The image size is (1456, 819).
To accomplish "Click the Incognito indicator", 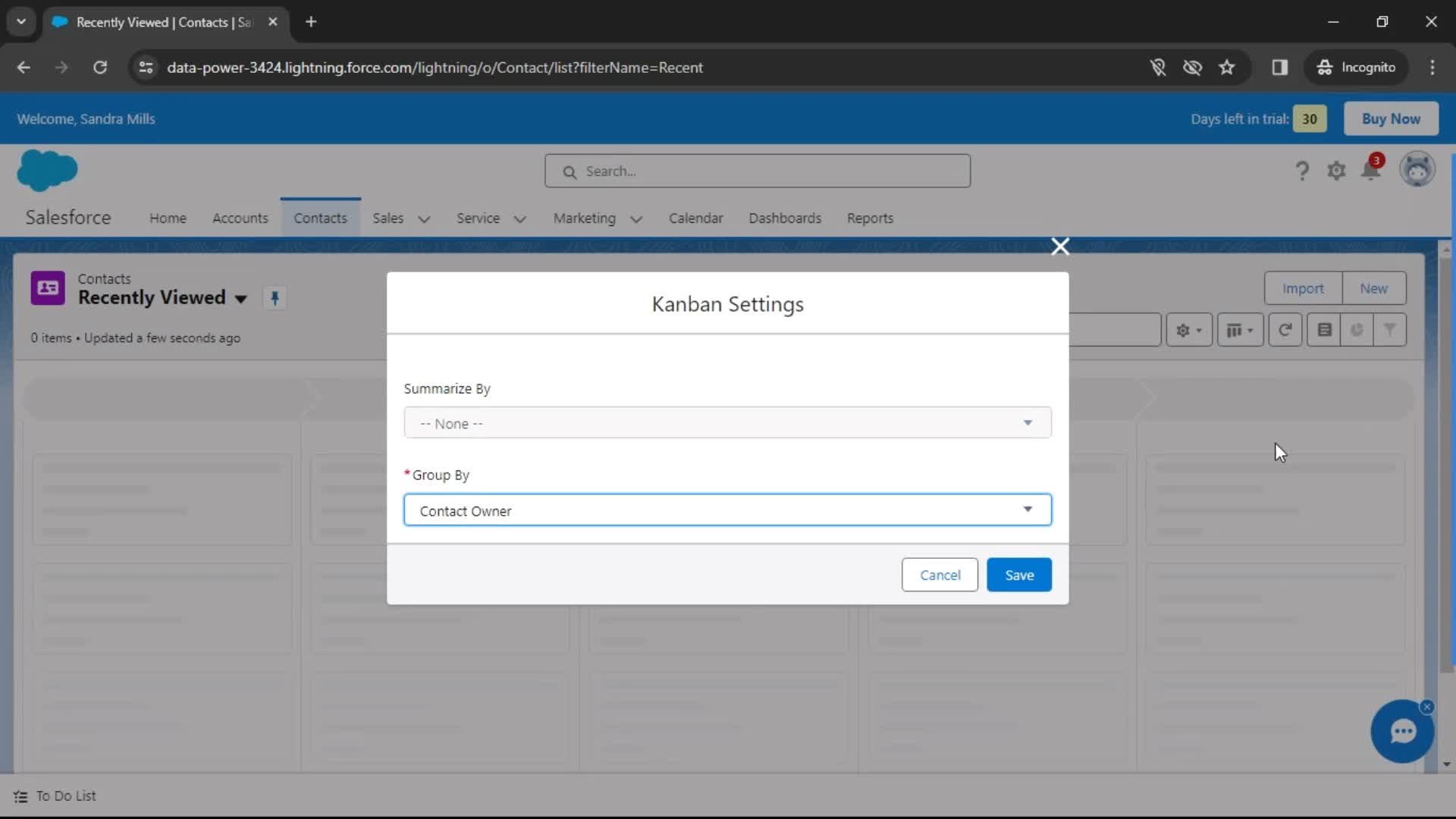I will click(x=1356, y=67).
